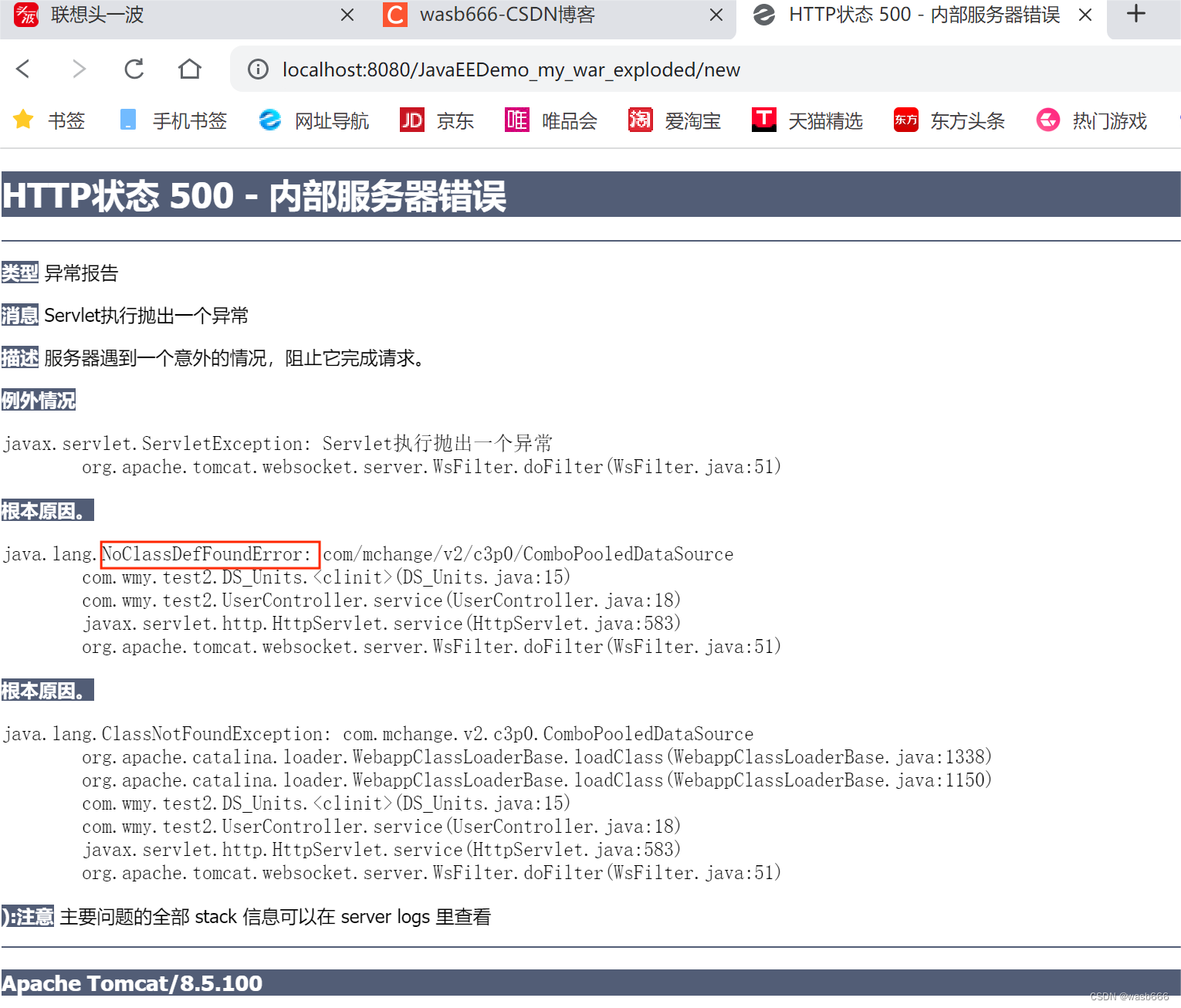The width and height of the screenshot is (1181, 1008).
Task: Open the 京东 bookmark
Action: click(x=437, y=120)
